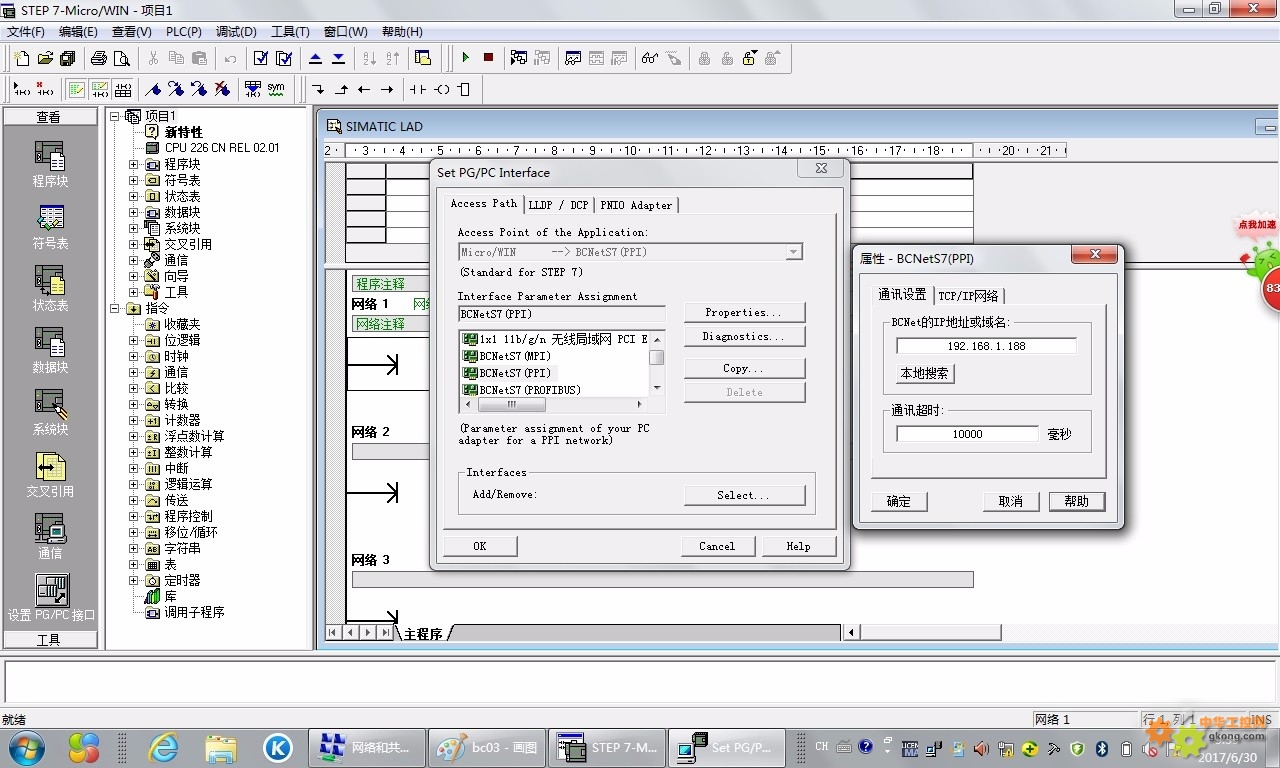
Task: Expand the 定时器 instruction node
Action: point(134,580)
